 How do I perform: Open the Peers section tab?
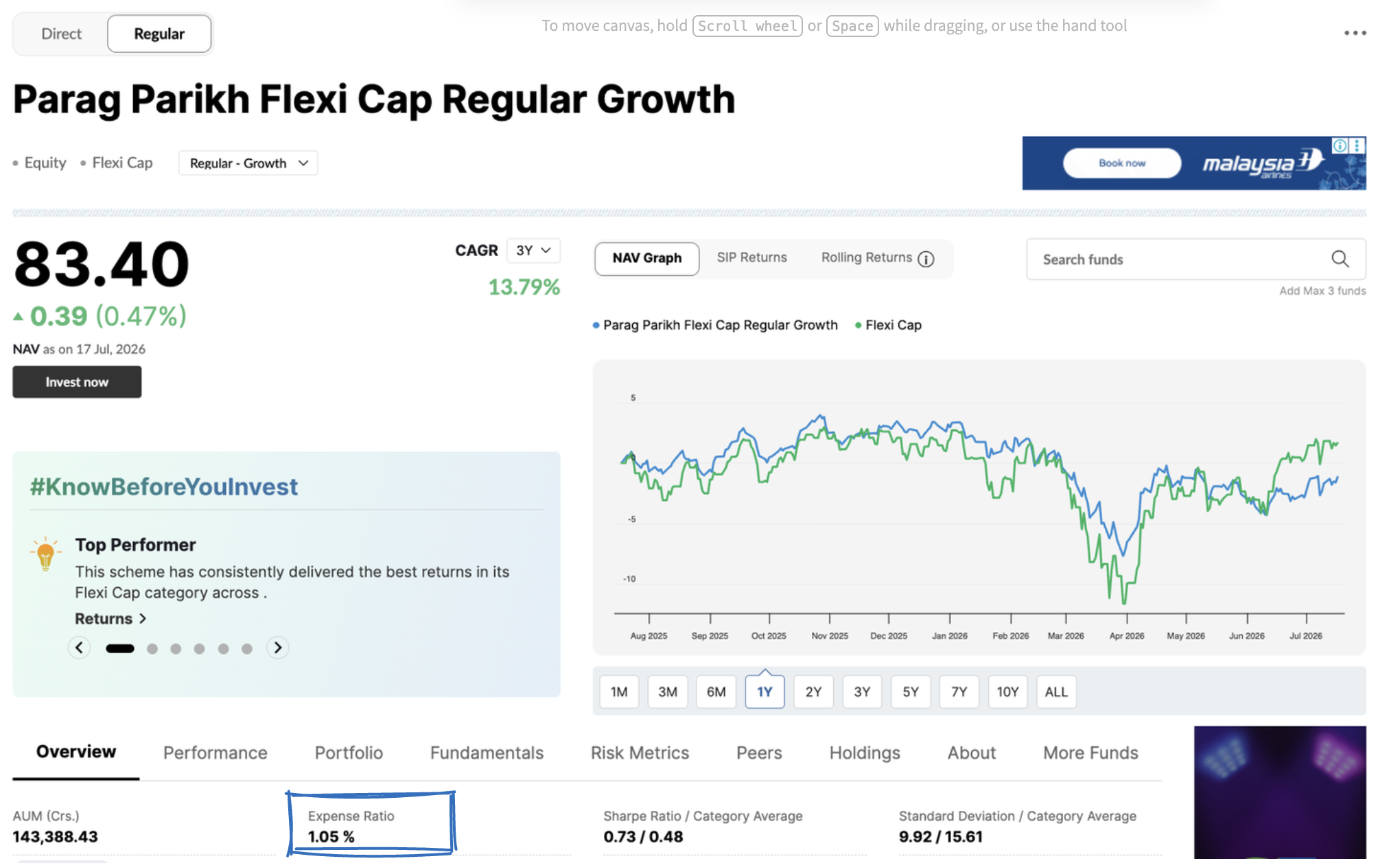click(x=759, y=753)
